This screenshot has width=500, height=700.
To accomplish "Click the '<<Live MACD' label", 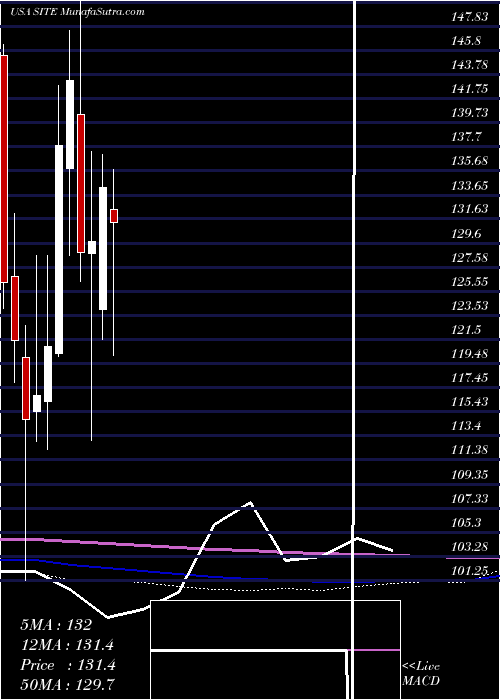I will 421,674.
